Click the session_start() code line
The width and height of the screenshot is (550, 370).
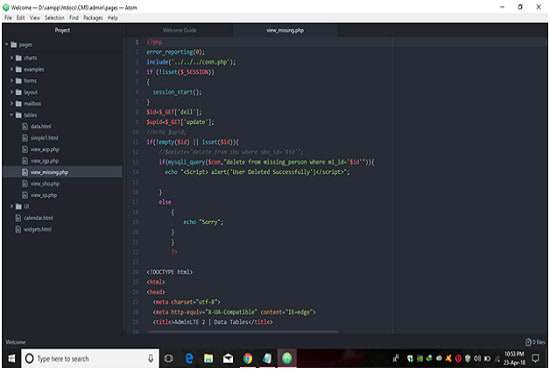pyautogui.click(x=177, y=92)
